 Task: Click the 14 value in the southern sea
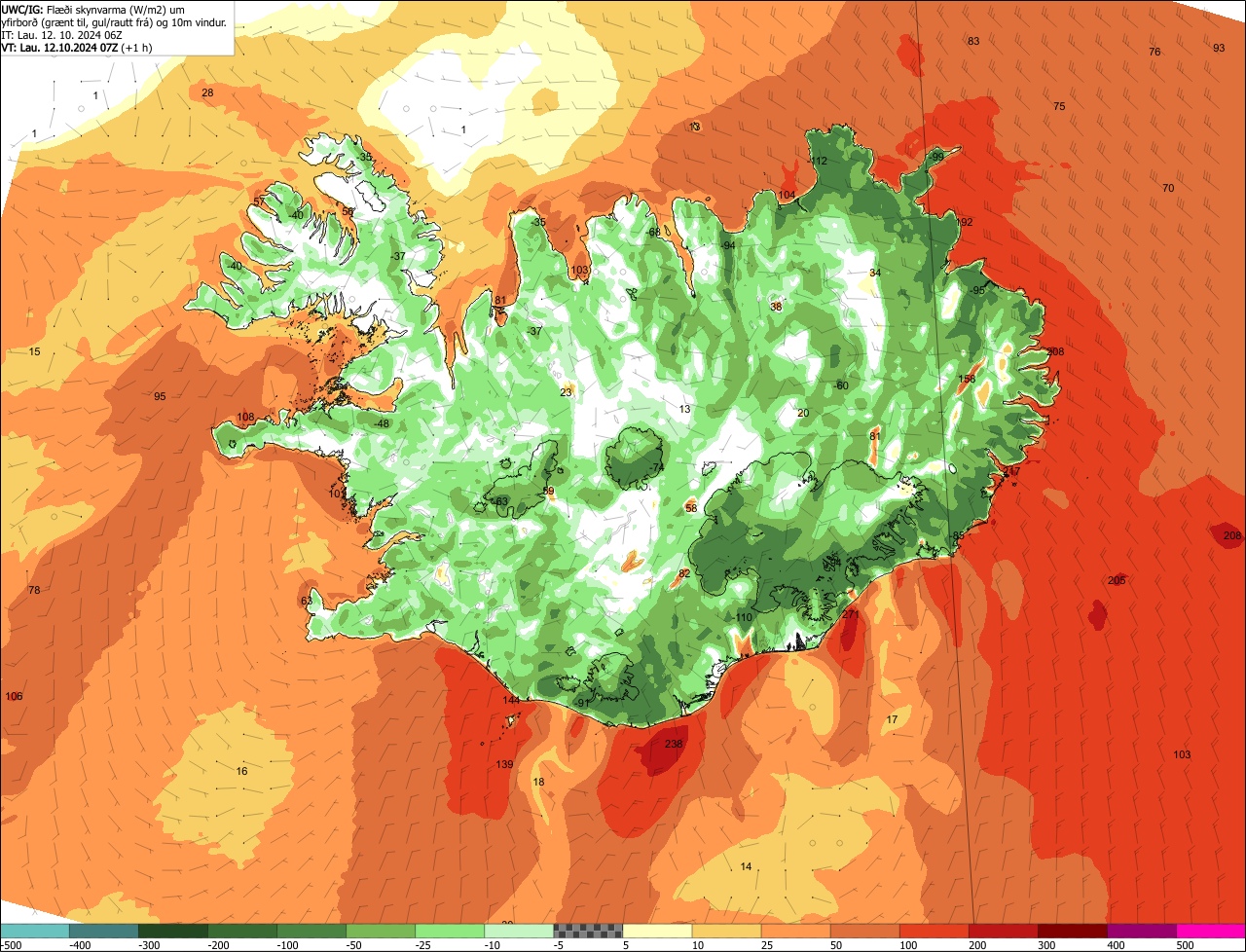(746, 867)
